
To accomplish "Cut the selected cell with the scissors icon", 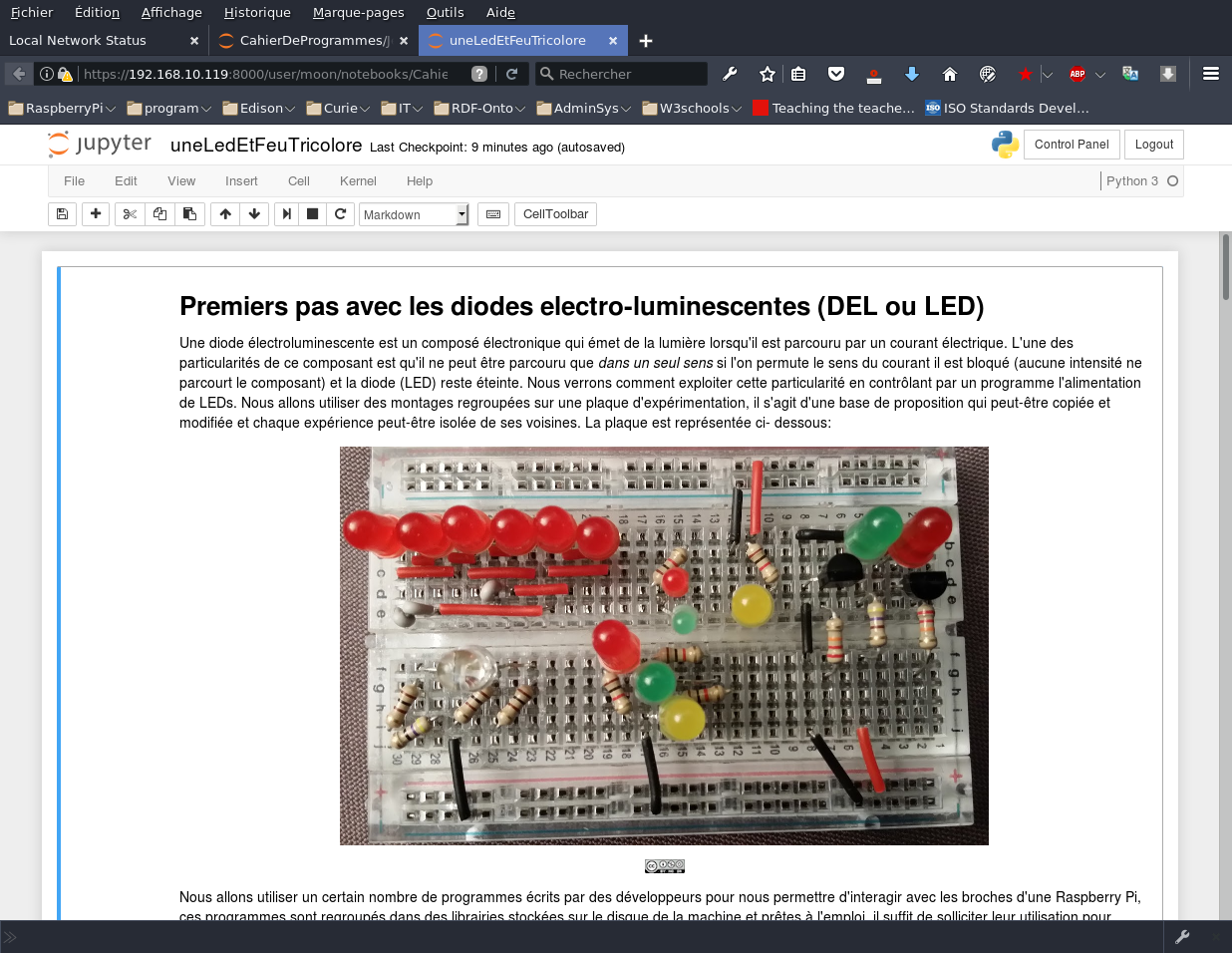I will coord(130,213).
